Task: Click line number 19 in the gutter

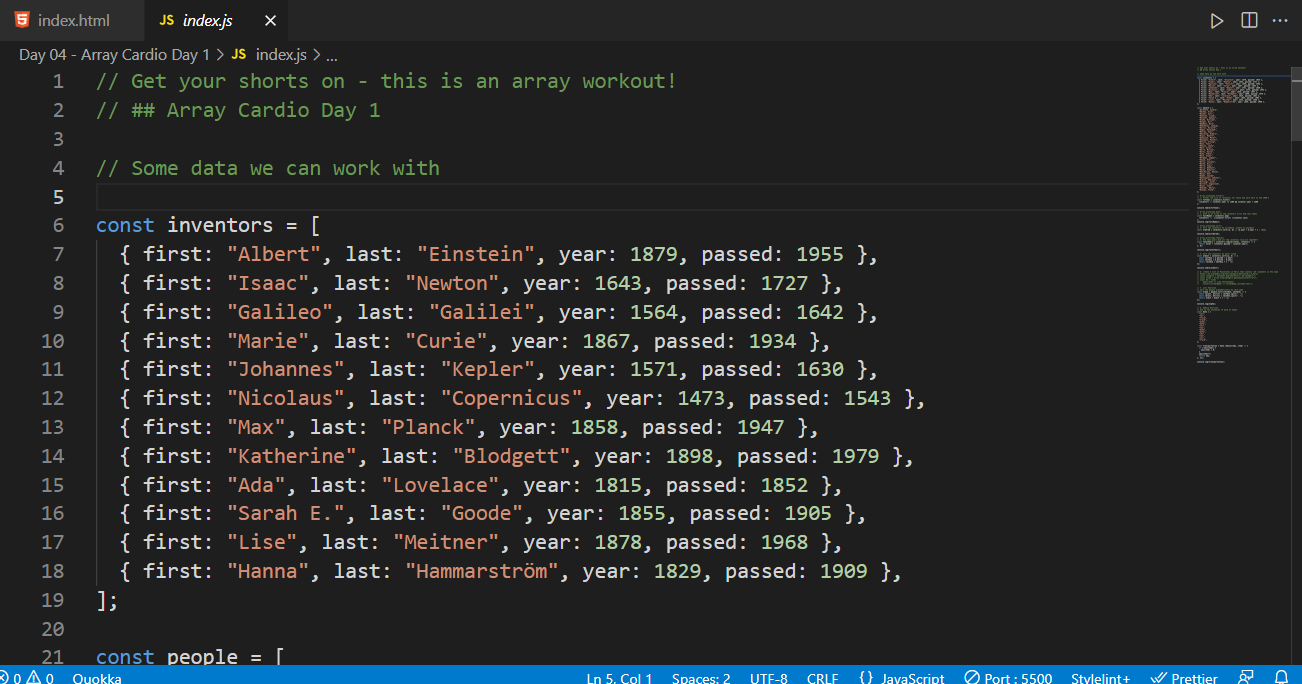Action: [x=52, y=599]
